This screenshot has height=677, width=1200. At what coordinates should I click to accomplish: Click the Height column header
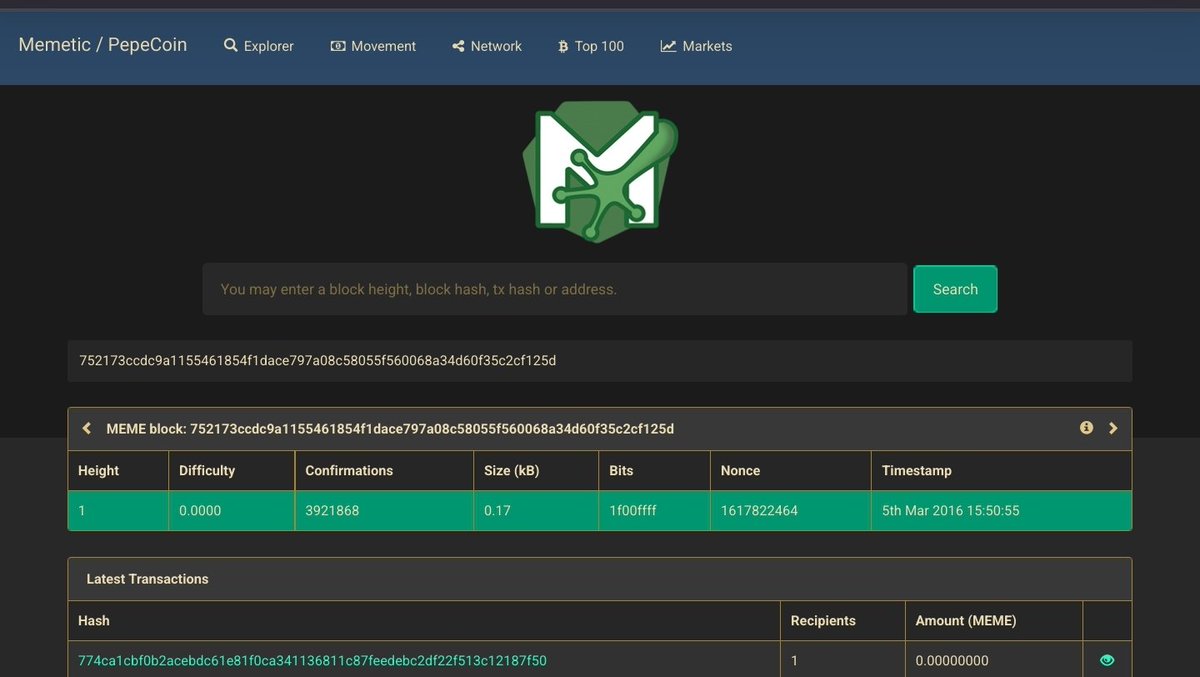(x=98, y=470)
